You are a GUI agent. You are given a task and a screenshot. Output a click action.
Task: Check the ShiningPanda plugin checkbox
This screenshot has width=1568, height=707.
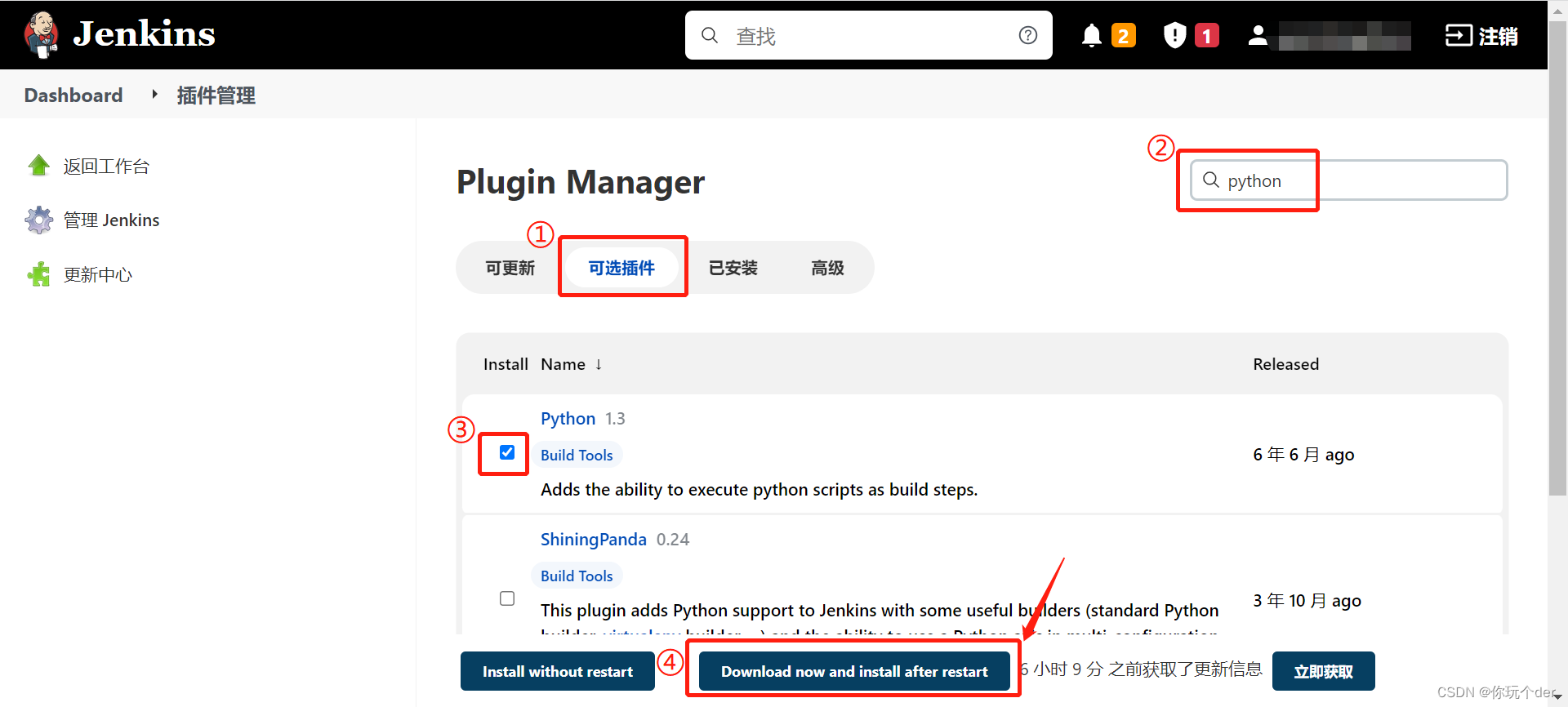[x=507, y=598]
